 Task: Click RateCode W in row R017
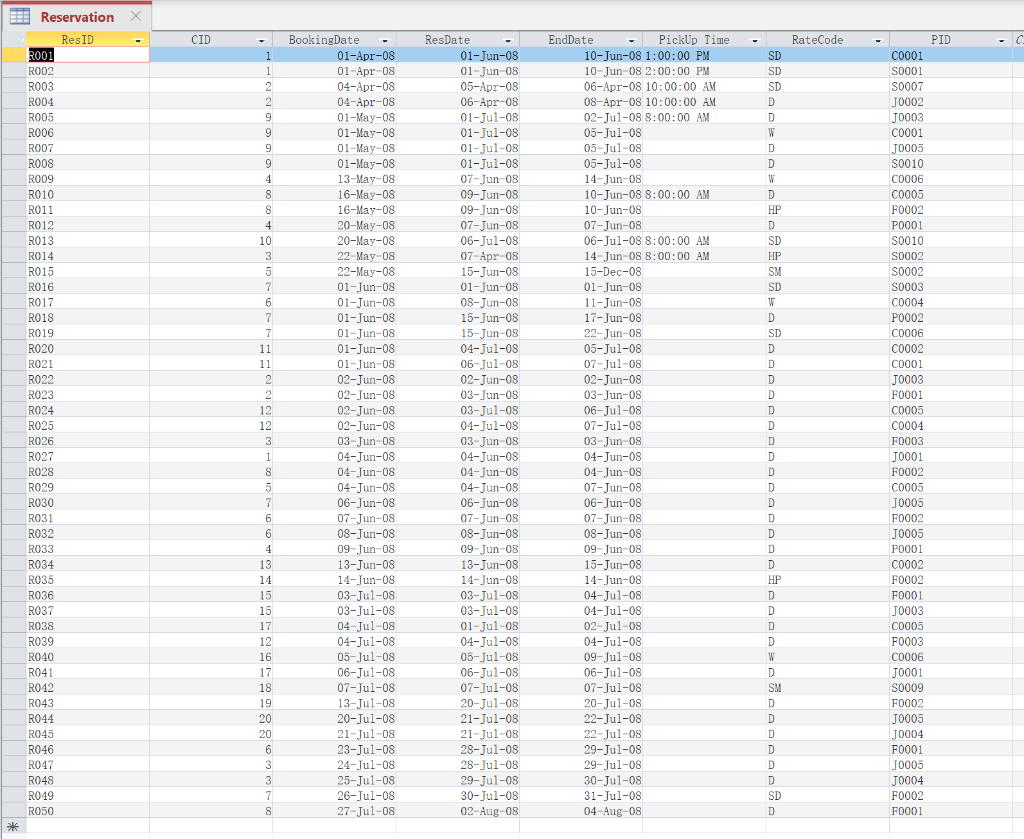coord(828,302)
